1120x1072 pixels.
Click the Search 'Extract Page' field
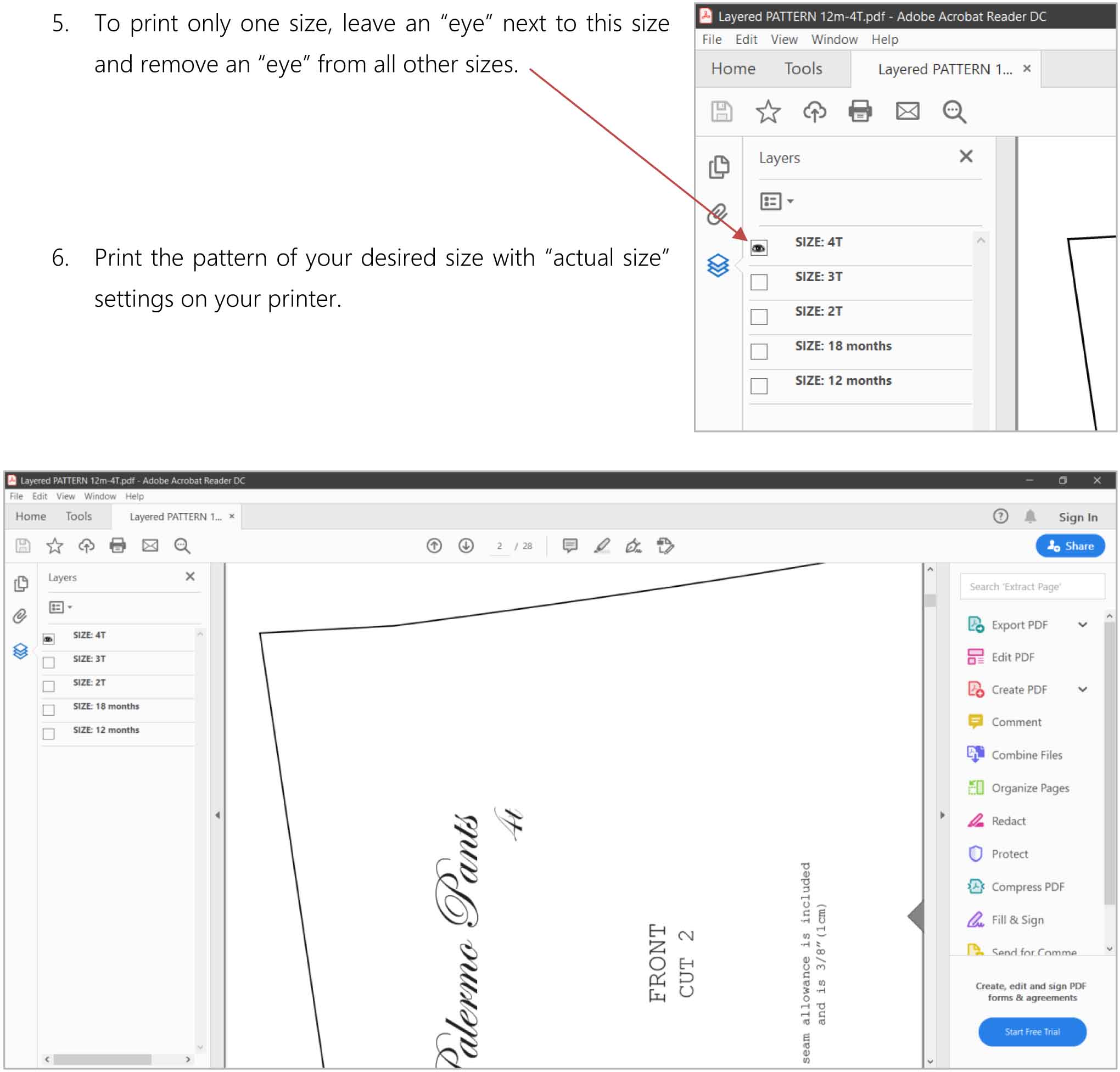(x=1032, y=587)
